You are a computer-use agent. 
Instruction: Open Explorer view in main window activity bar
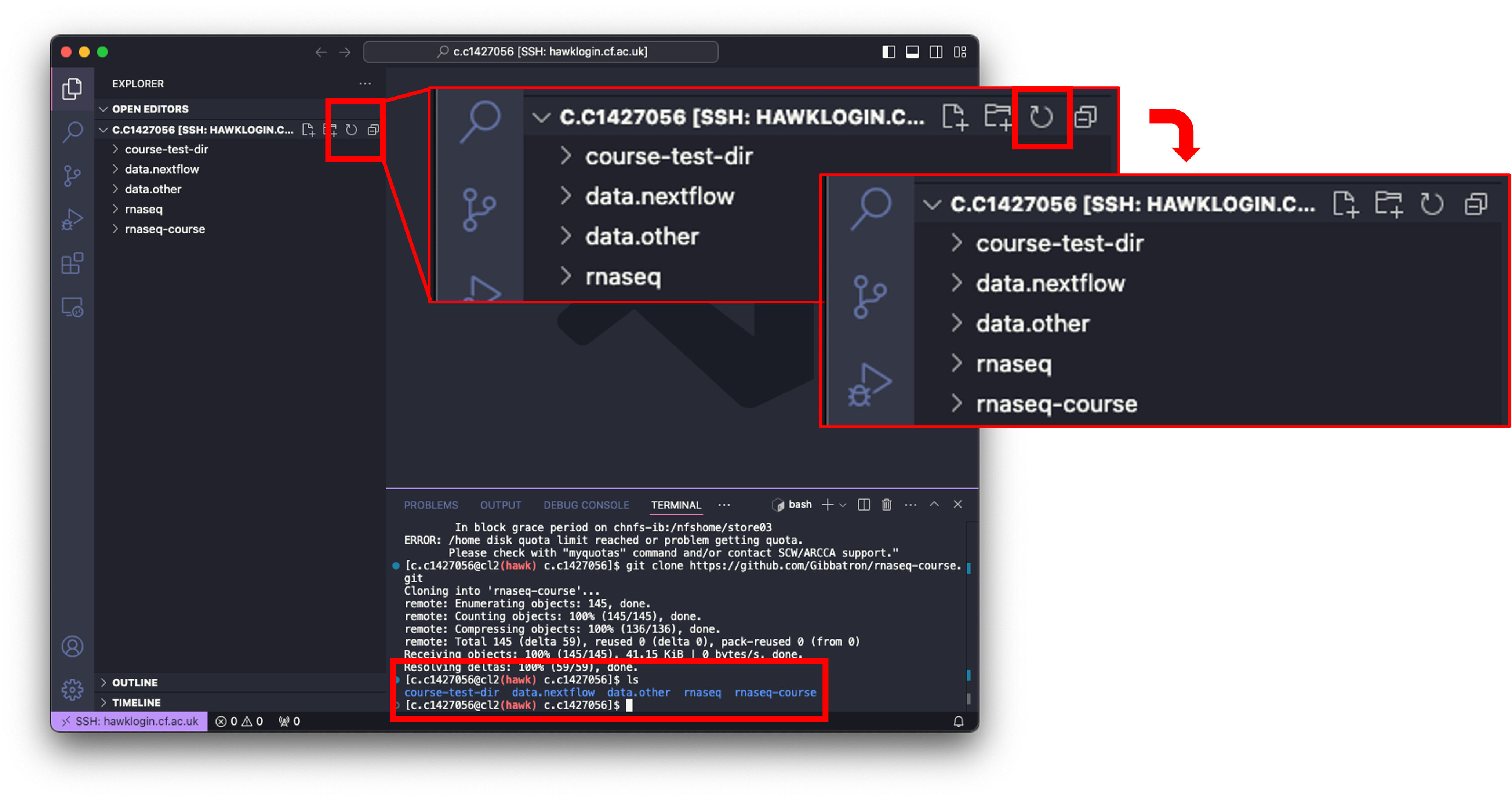click(x=72, y=89)
